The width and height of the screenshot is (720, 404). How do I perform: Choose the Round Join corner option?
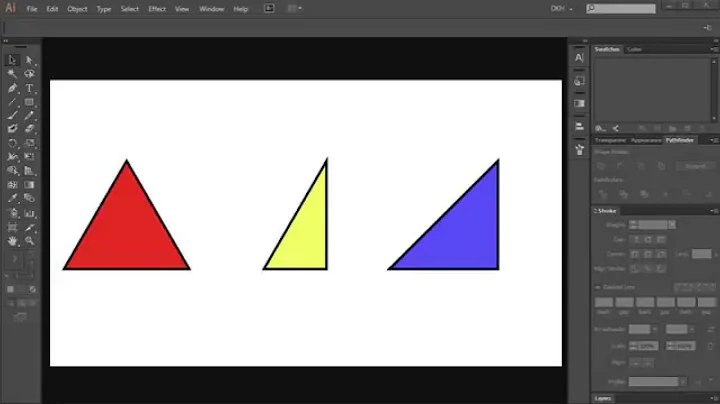[x=648, y=254]
